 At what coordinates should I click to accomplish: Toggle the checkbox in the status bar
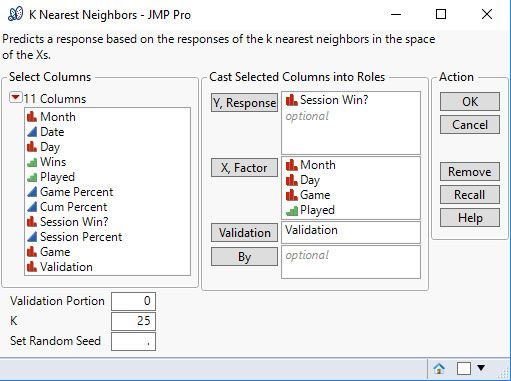click(x=464, y=369)
